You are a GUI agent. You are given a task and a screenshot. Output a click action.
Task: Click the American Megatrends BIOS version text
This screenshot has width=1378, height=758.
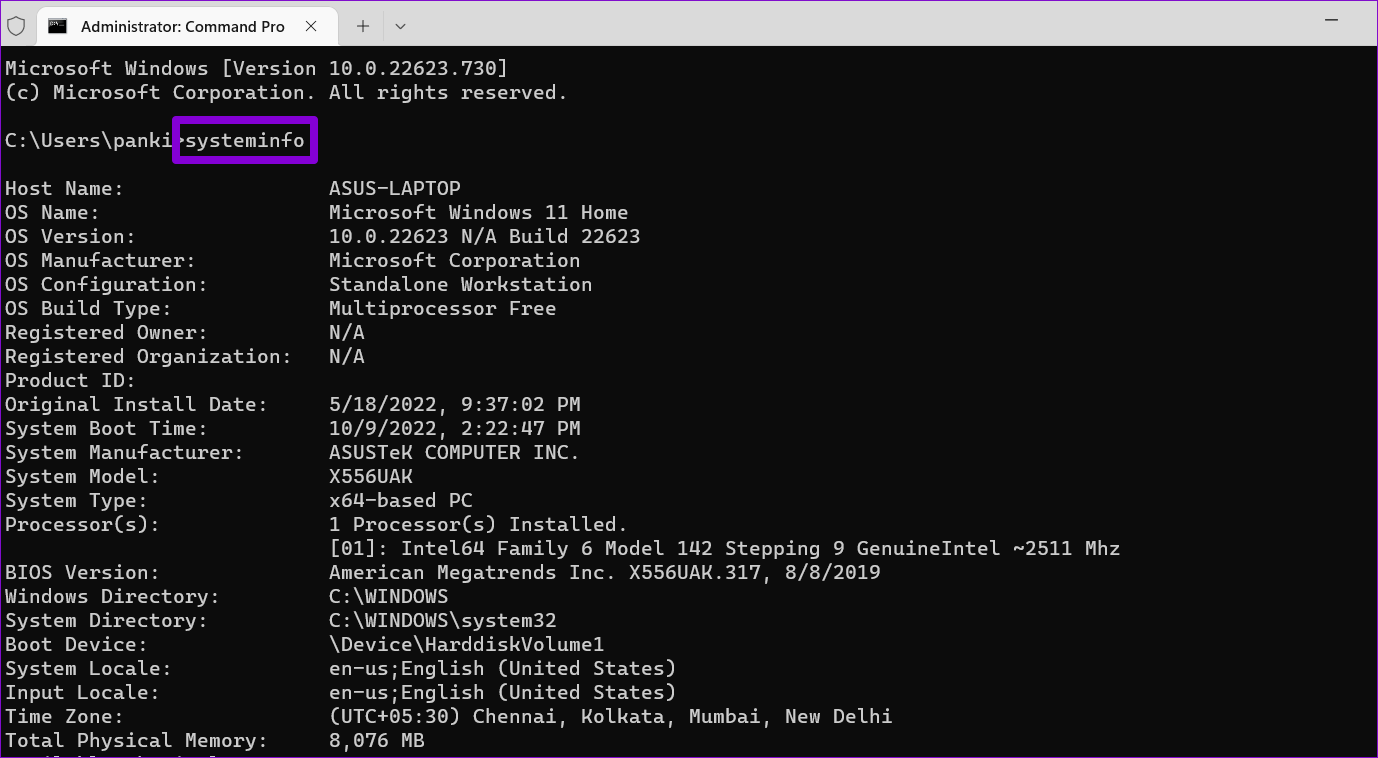pos(604,572)
